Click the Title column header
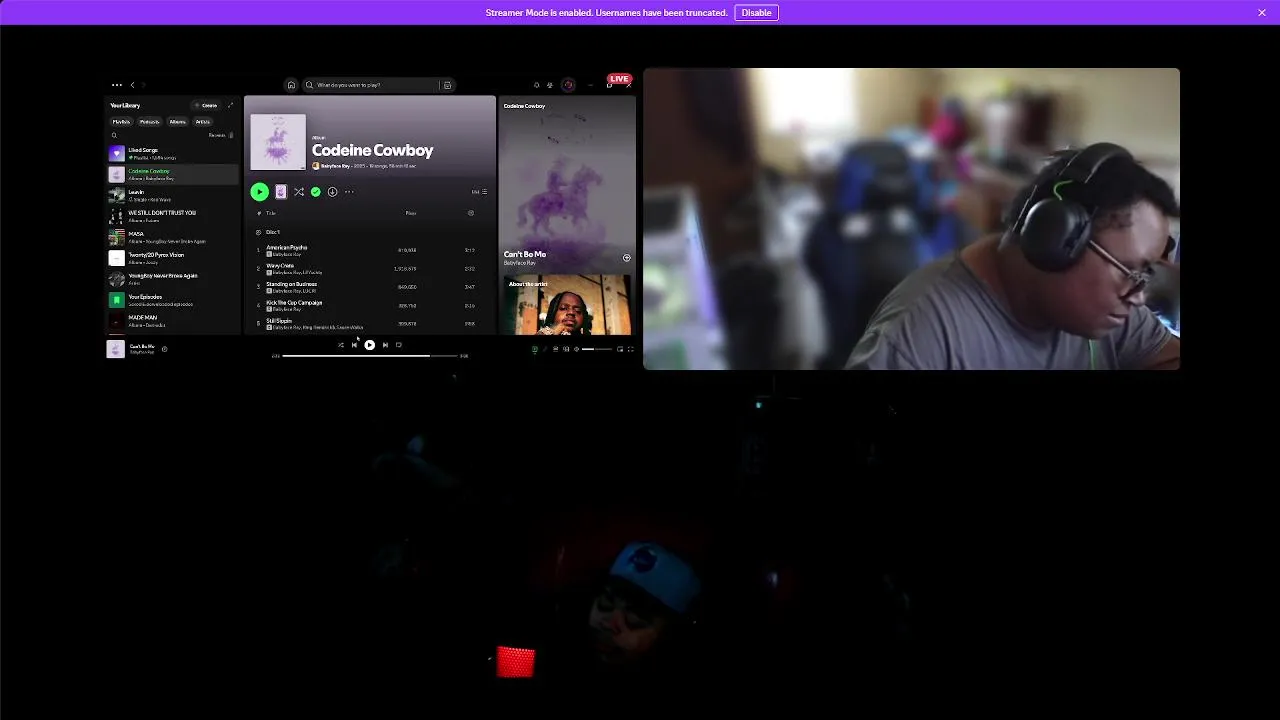This screenshot has width=1280, height=720. point(271,213)
